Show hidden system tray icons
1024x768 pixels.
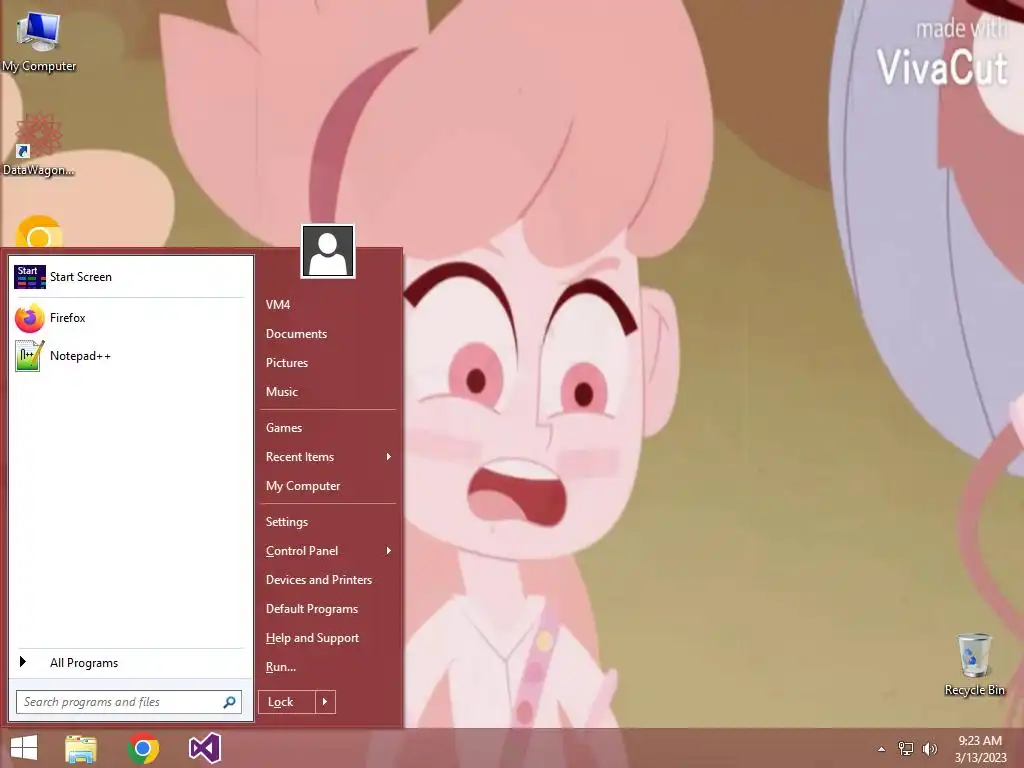pyautogui.click(x=882, y=749)
